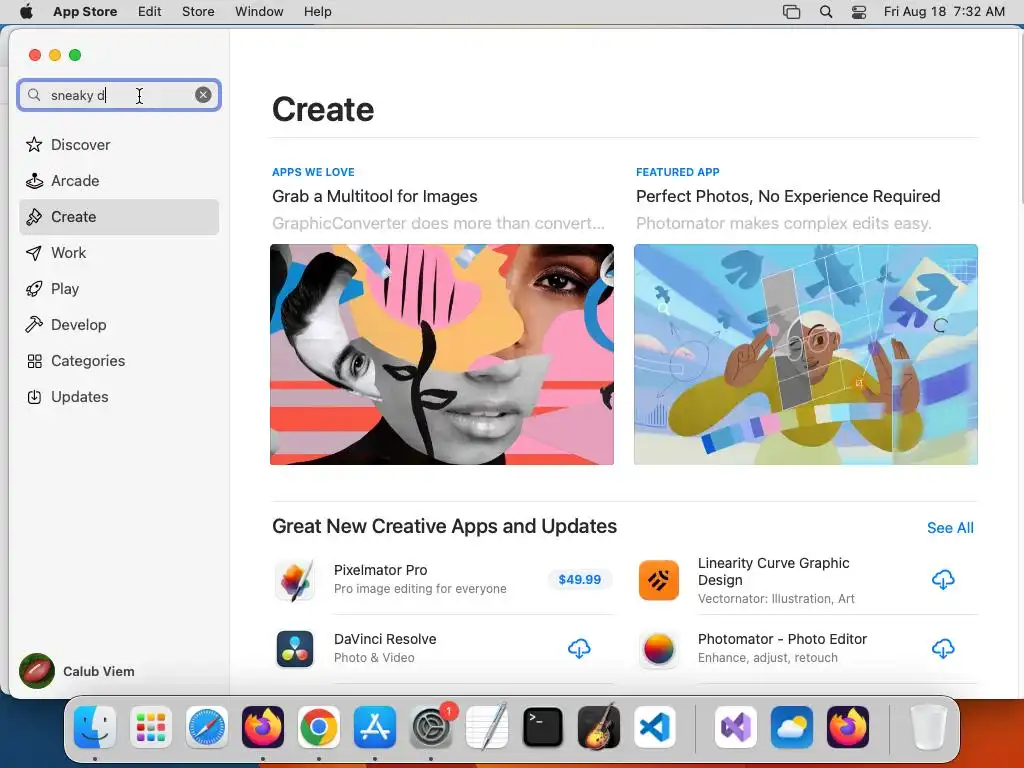The height and width of the screenshot is (768, 1024).
Task: Open the Help menu
Action: 317,12
